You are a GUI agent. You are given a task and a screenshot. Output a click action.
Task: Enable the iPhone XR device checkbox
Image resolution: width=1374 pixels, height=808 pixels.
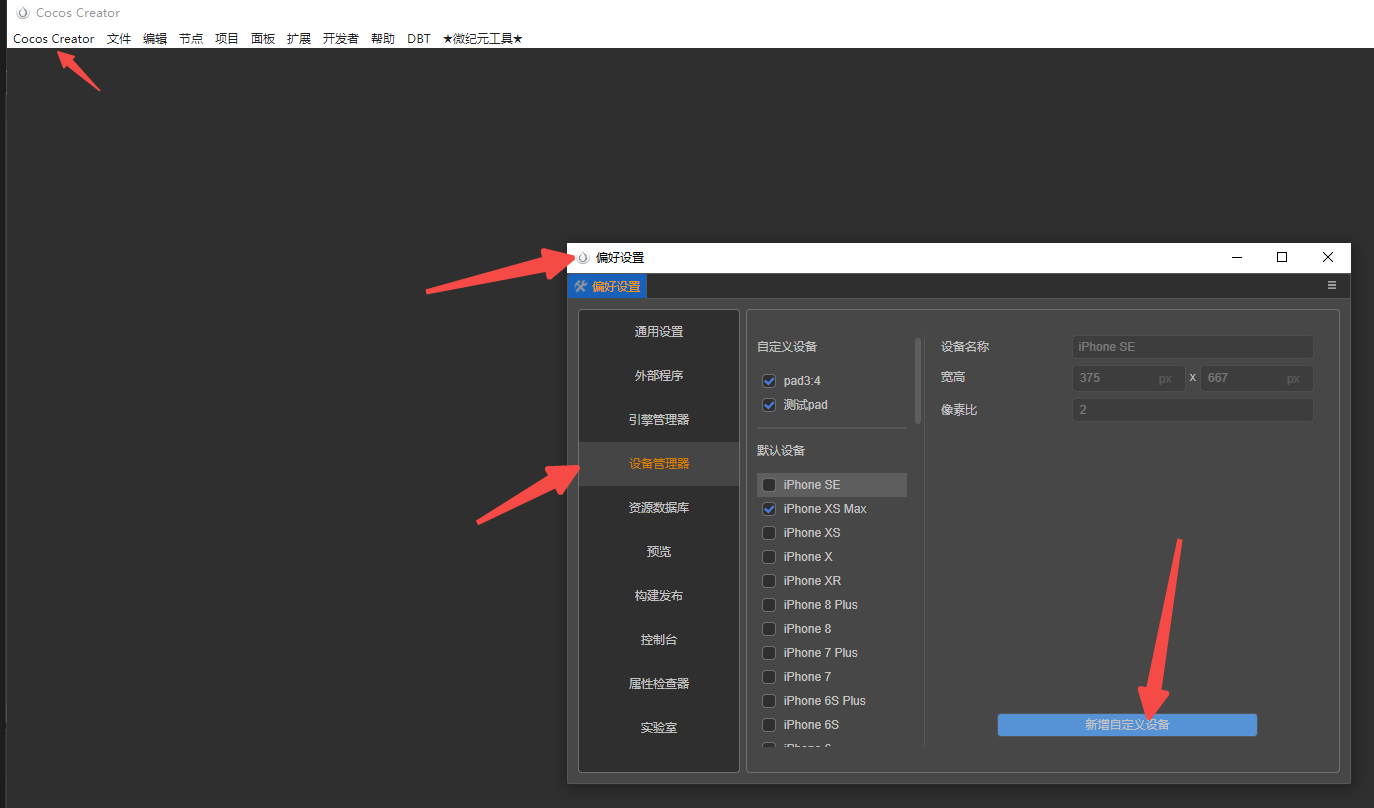click(x=769, y=581)
